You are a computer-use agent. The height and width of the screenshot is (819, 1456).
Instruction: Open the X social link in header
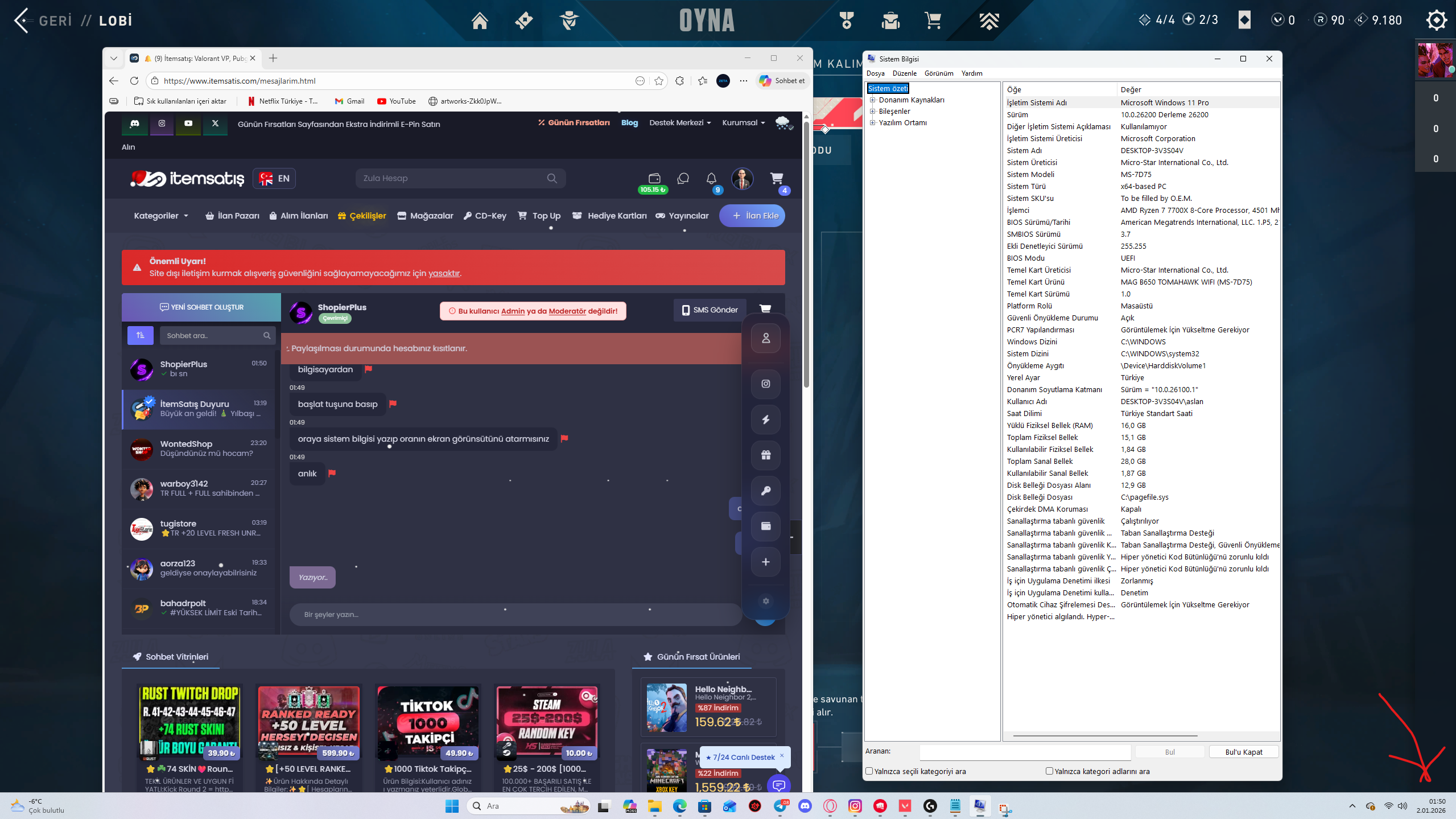pyautogui.click(x=215, y=124)
